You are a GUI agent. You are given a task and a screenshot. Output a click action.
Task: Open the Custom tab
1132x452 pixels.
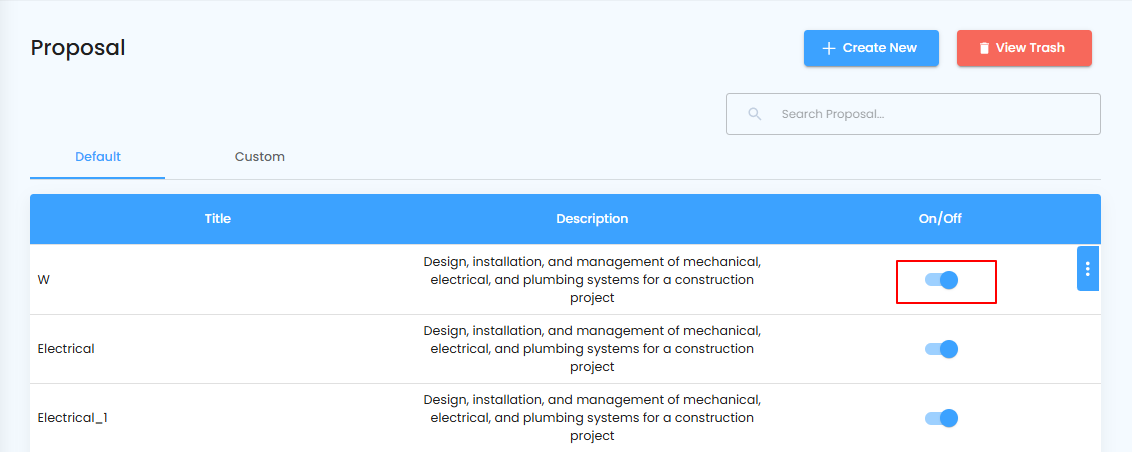click(260, 157)
